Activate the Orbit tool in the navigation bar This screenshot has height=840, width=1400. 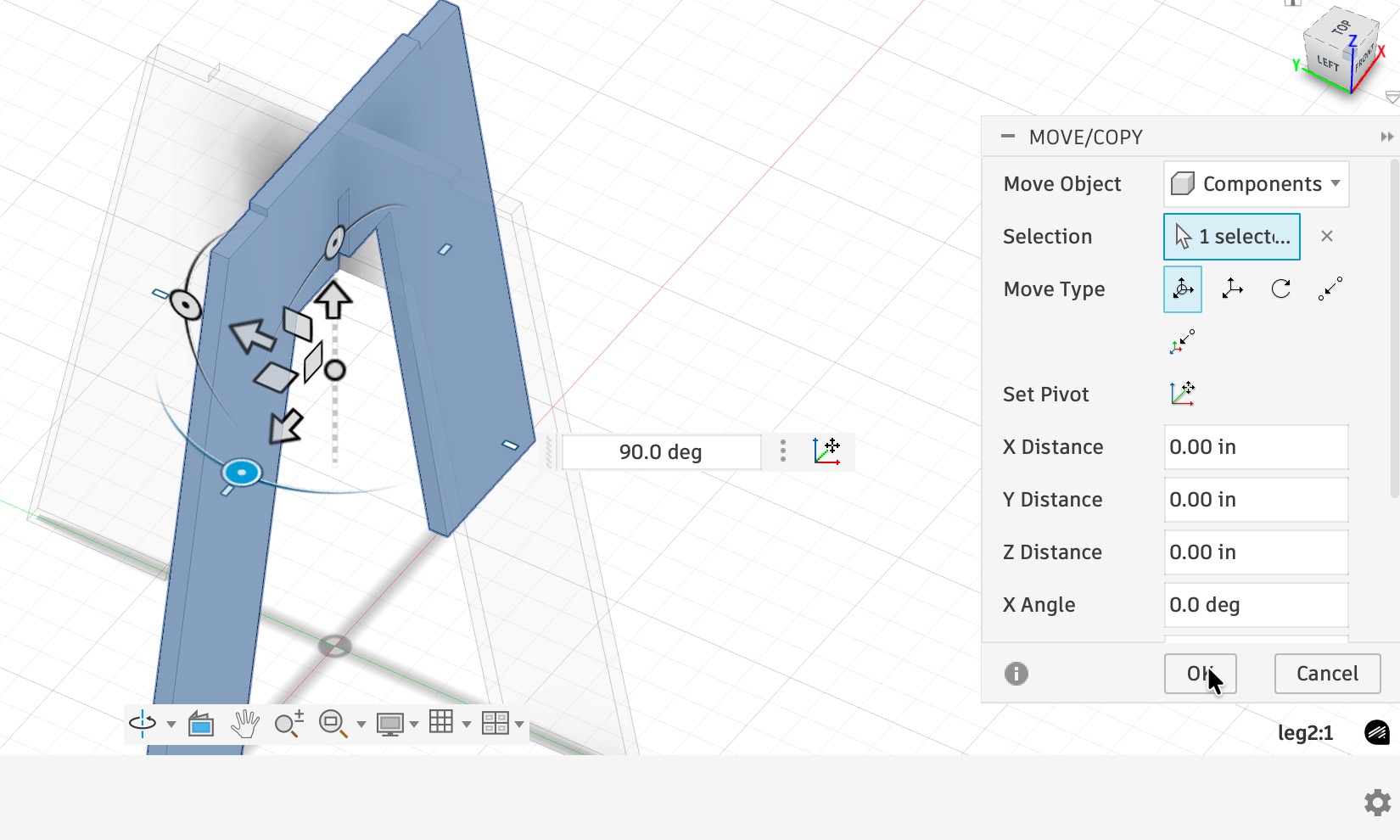coord(143,724)
